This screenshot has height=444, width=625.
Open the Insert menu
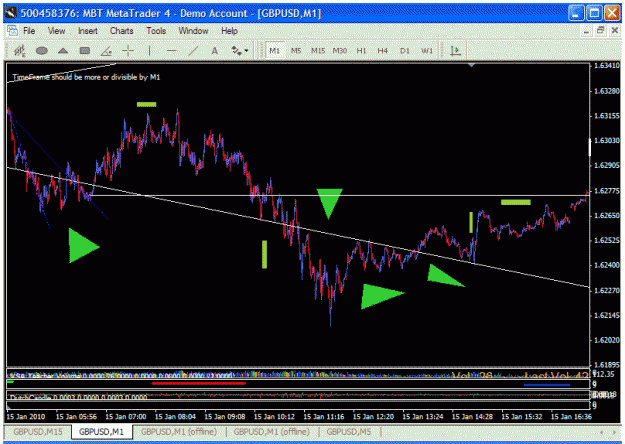[x=88, y=31]
